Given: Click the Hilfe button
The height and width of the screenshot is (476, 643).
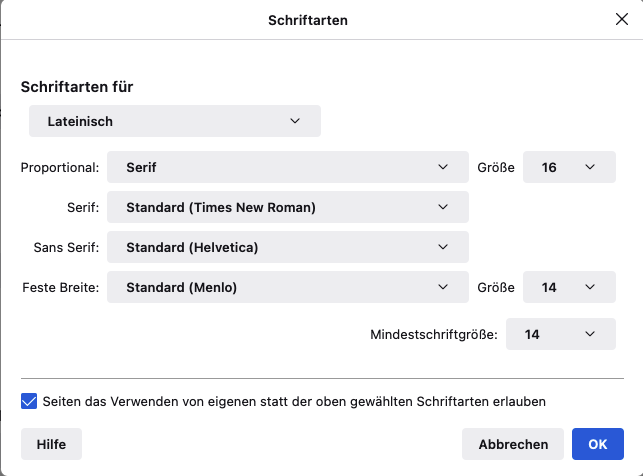Looking at the screenshot, I should [51, 444].
